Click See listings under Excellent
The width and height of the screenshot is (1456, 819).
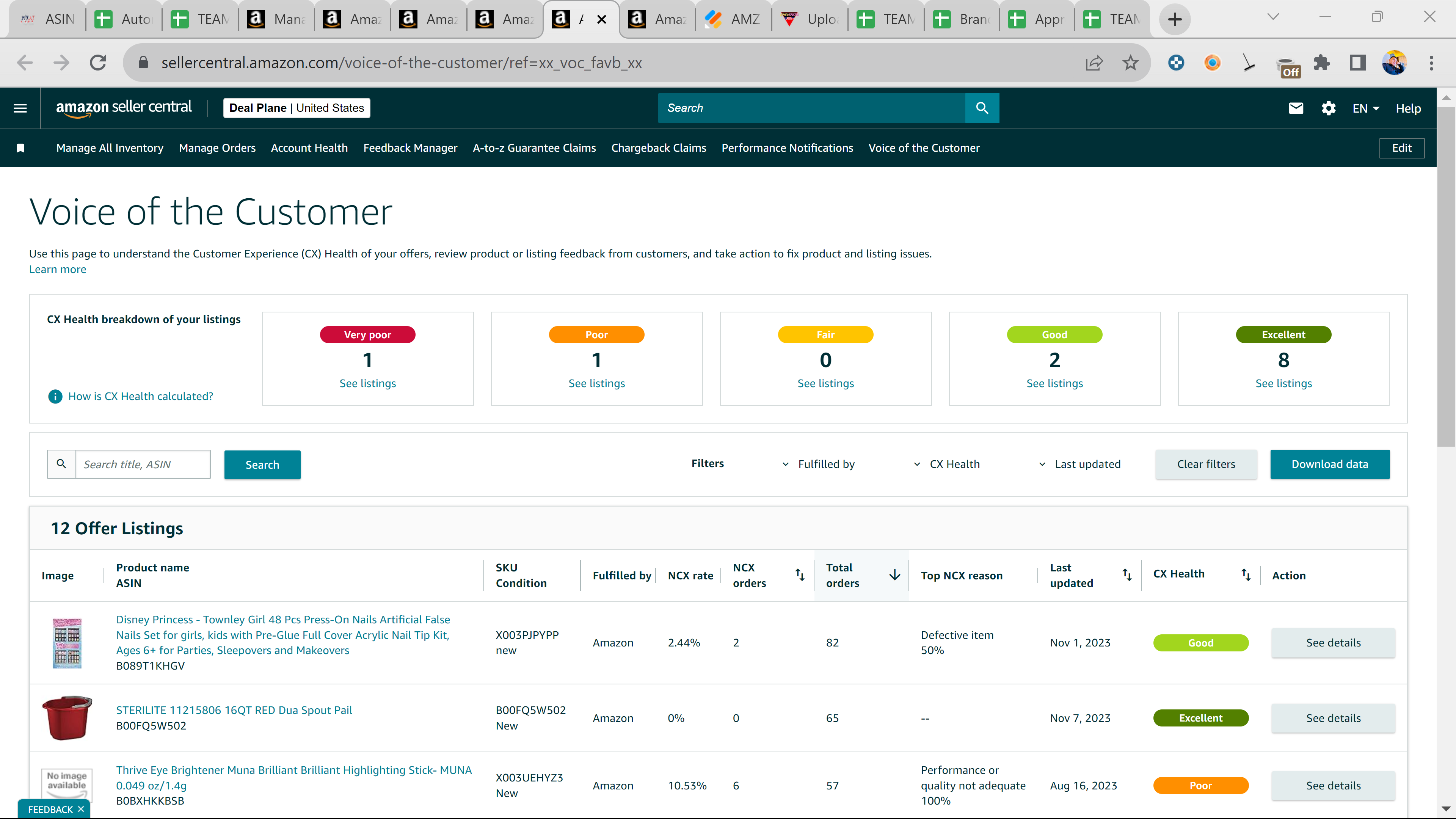1283,383
